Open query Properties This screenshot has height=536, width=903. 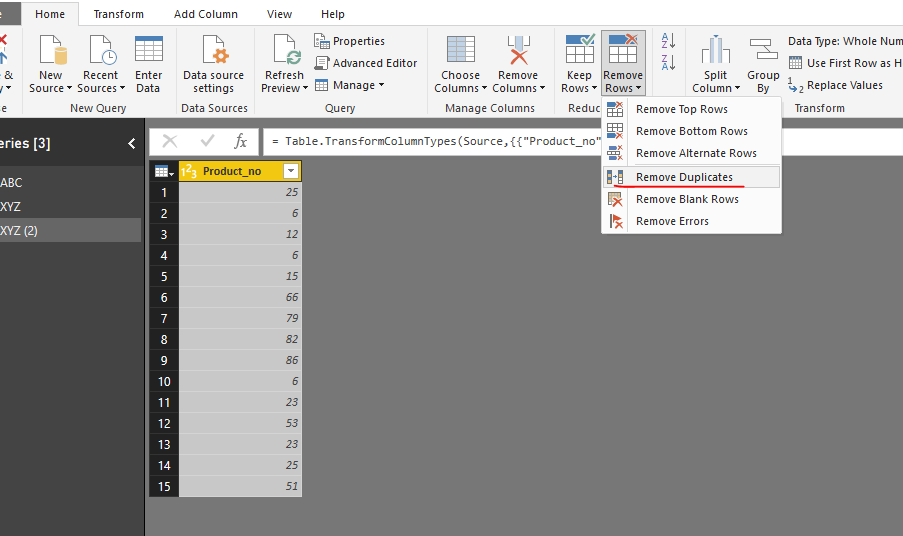pos(350,41)
